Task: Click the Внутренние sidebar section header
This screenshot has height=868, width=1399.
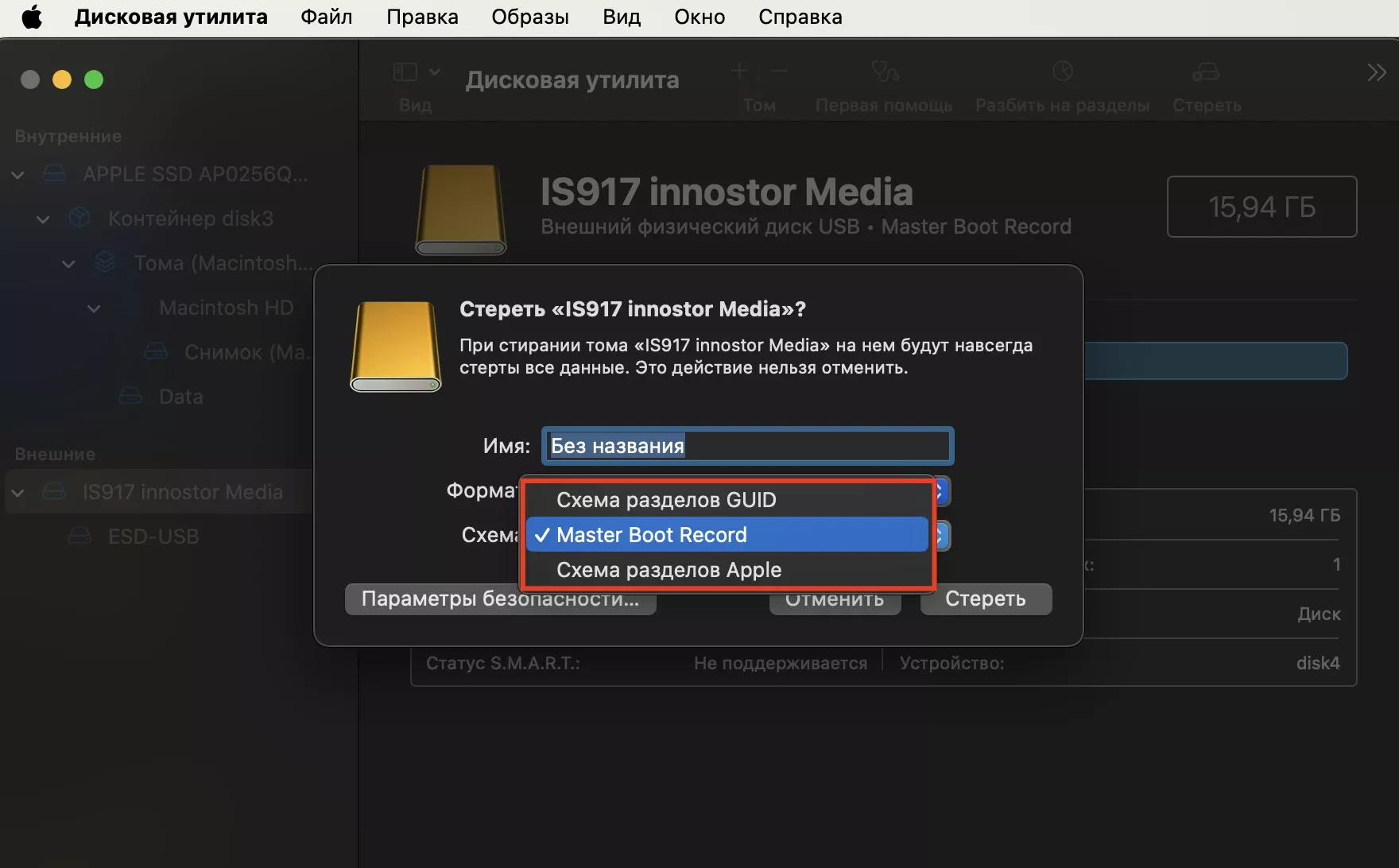Action: (x=68, y=136)
